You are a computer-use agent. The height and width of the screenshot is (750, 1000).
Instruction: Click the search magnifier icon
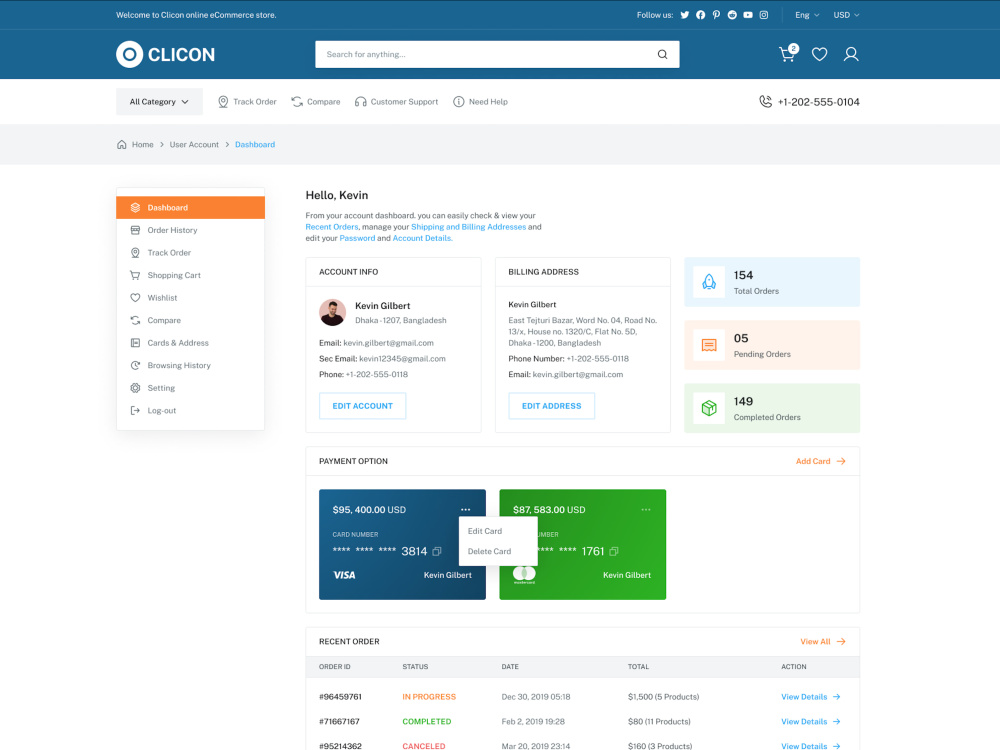(x=663, y=54)
